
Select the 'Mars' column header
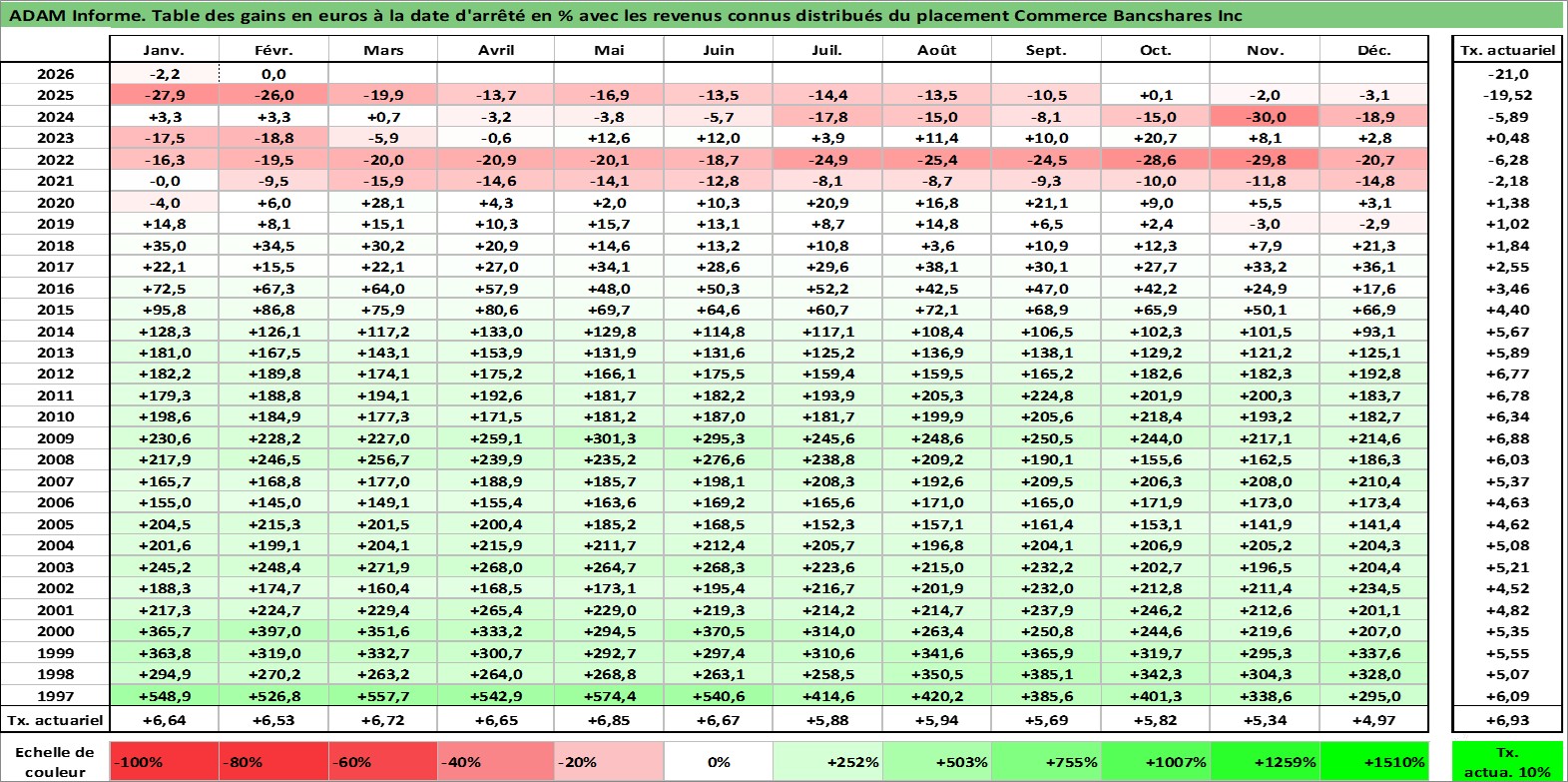tap(384, 50)
